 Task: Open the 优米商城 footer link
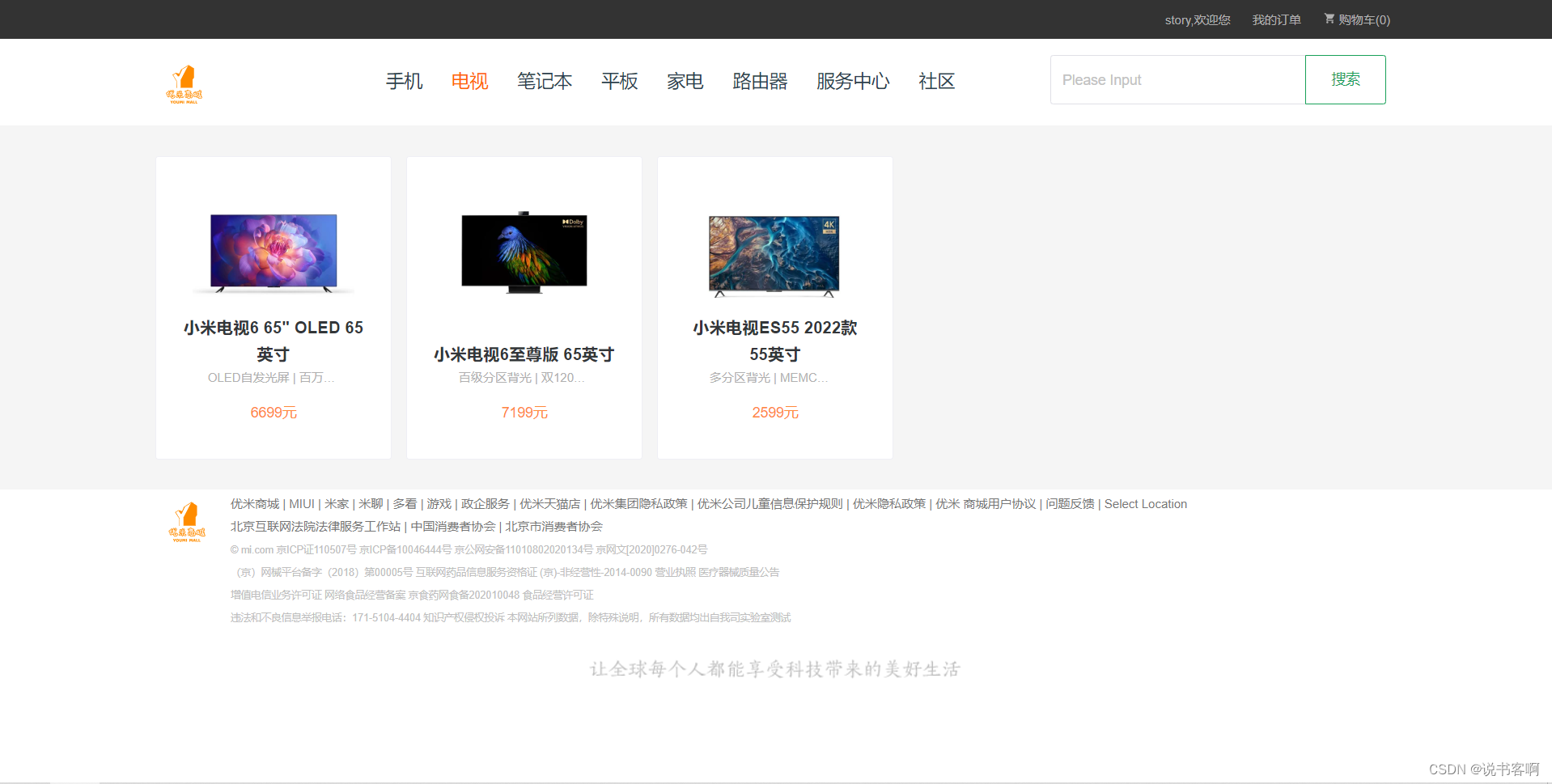point(255,504)
